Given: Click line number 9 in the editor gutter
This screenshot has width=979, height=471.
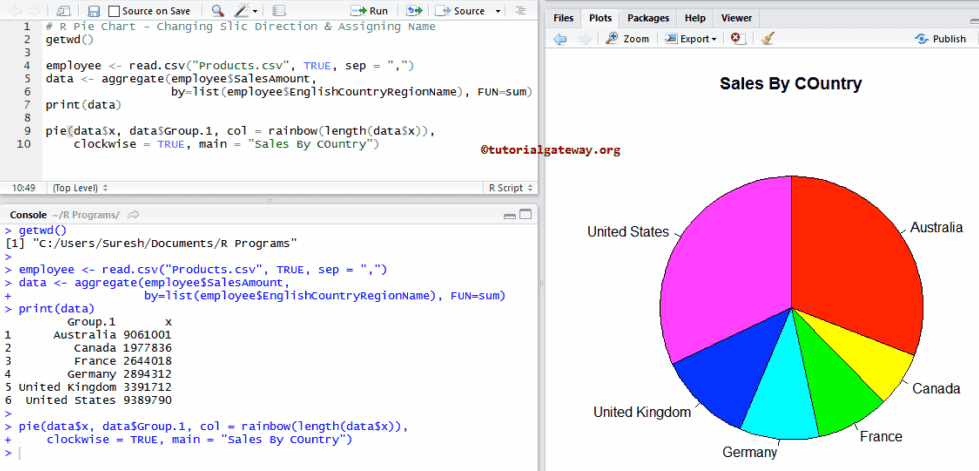Looking at the screenshot, I should pos(27,131).
